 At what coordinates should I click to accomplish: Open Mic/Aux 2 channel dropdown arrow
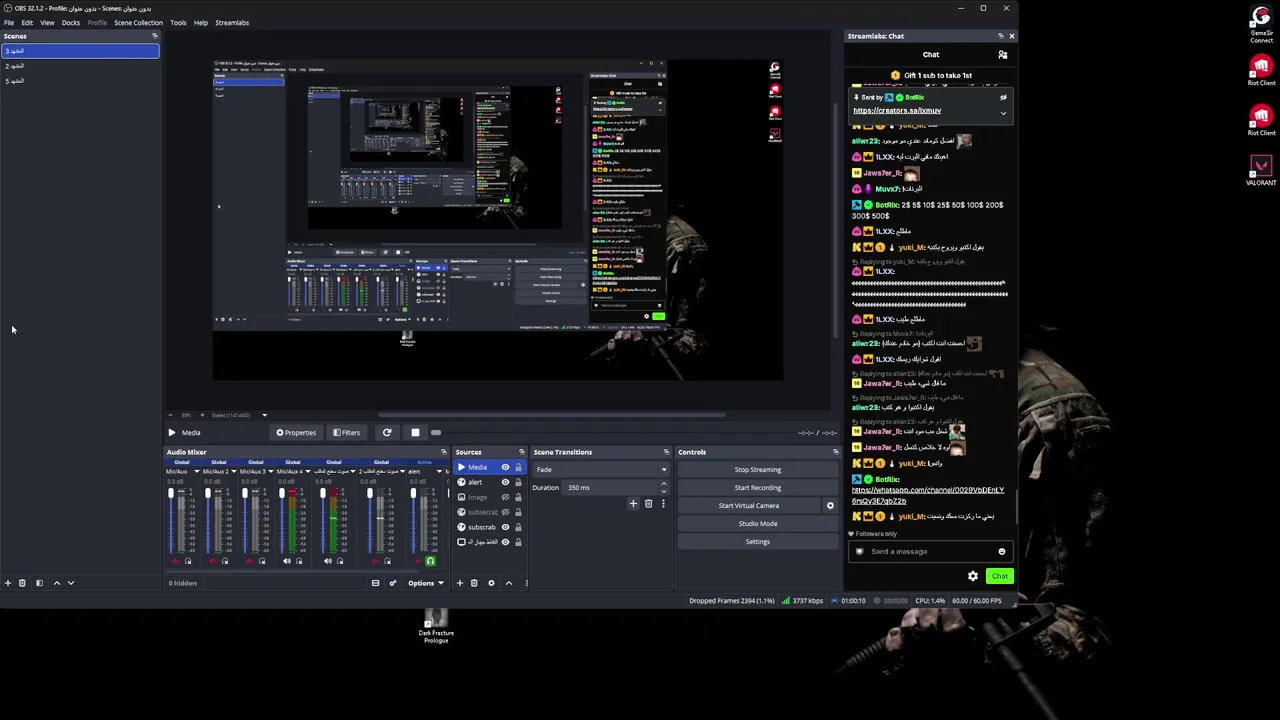click(x=233, y=472)
